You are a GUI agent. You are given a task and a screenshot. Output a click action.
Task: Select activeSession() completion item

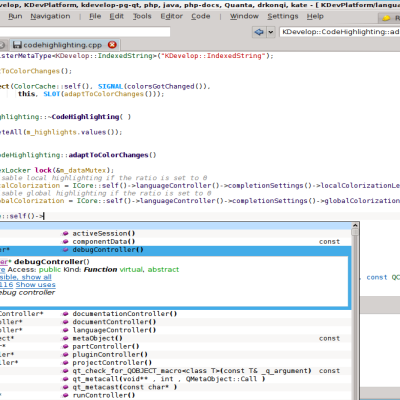click(175, 233)
